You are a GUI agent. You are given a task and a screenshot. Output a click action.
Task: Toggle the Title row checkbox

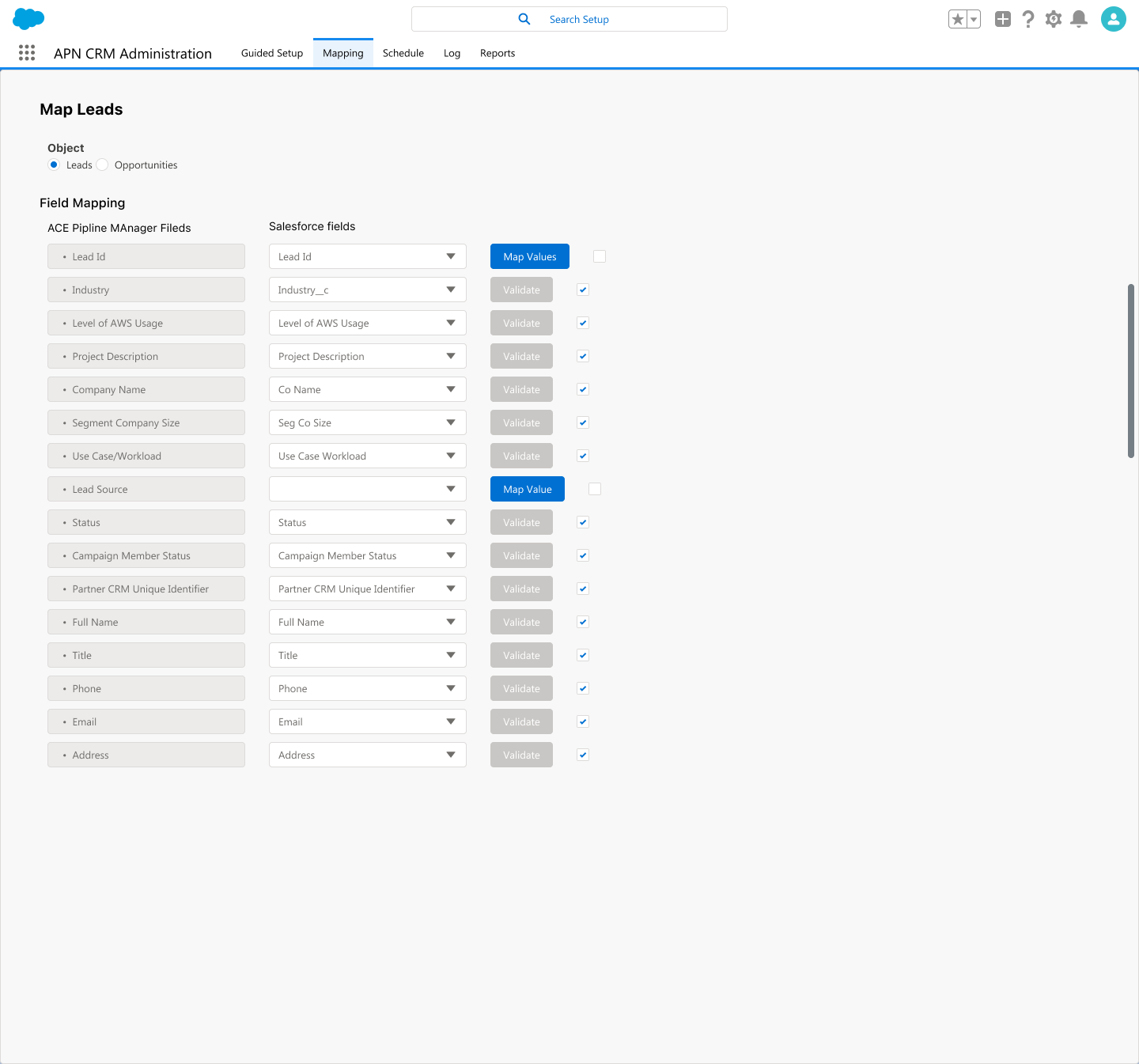[583, 655]
